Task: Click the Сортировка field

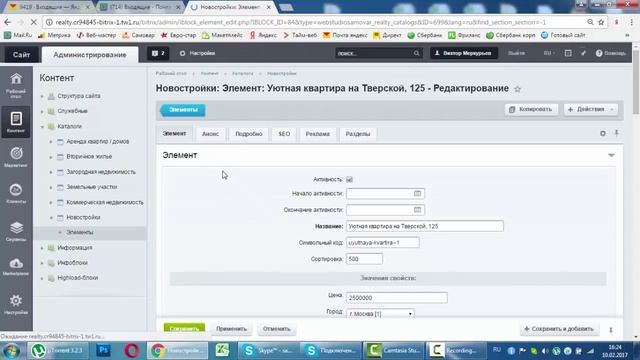Action: tap(364, 259)
